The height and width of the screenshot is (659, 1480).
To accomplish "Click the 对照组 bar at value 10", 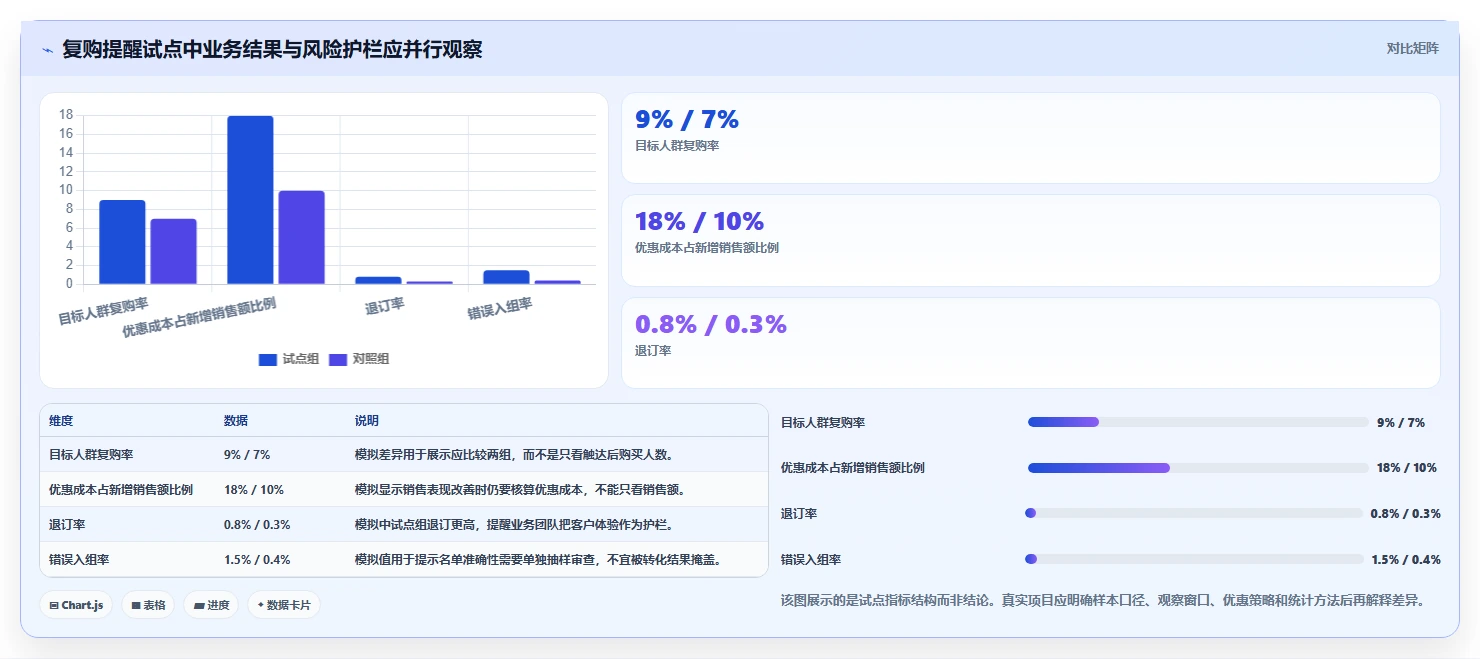I will [301, 237].
